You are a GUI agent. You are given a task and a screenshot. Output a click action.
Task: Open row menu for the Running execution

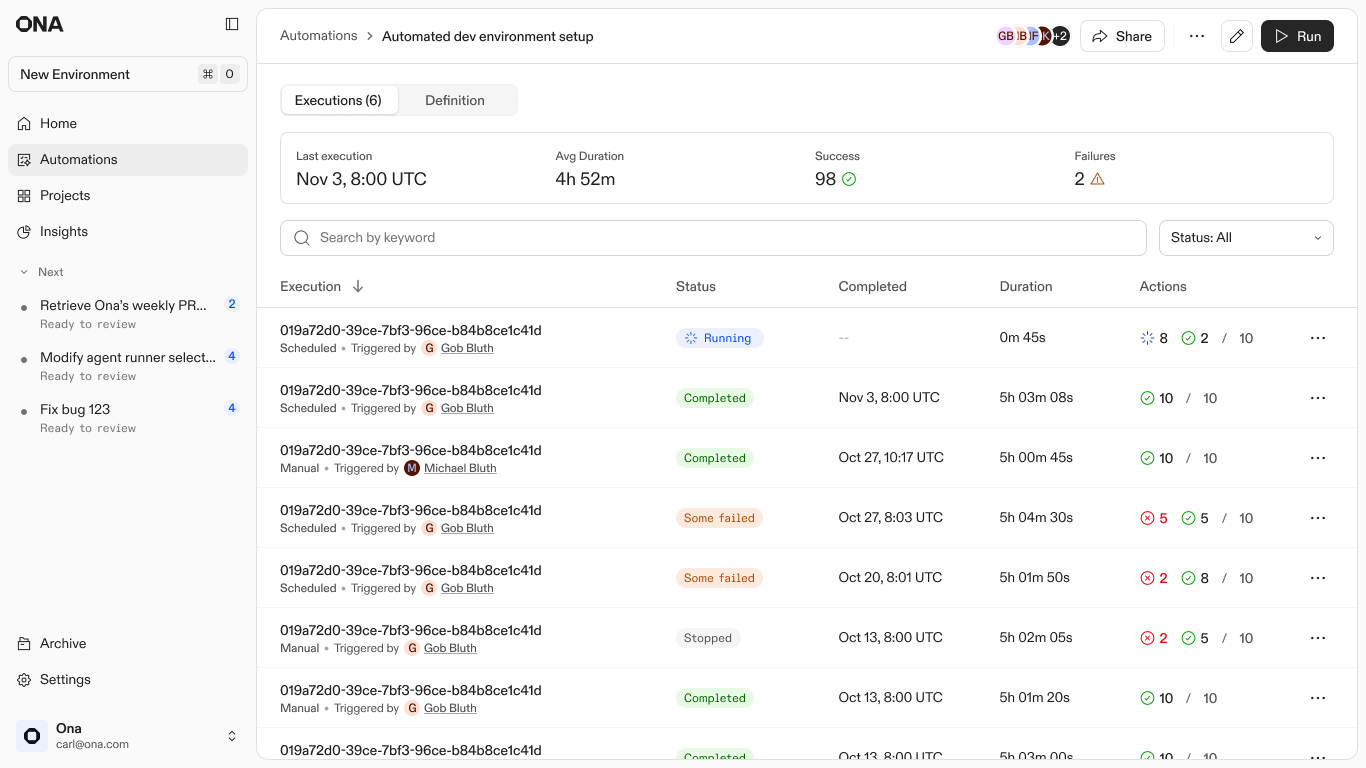(1317, 338)
